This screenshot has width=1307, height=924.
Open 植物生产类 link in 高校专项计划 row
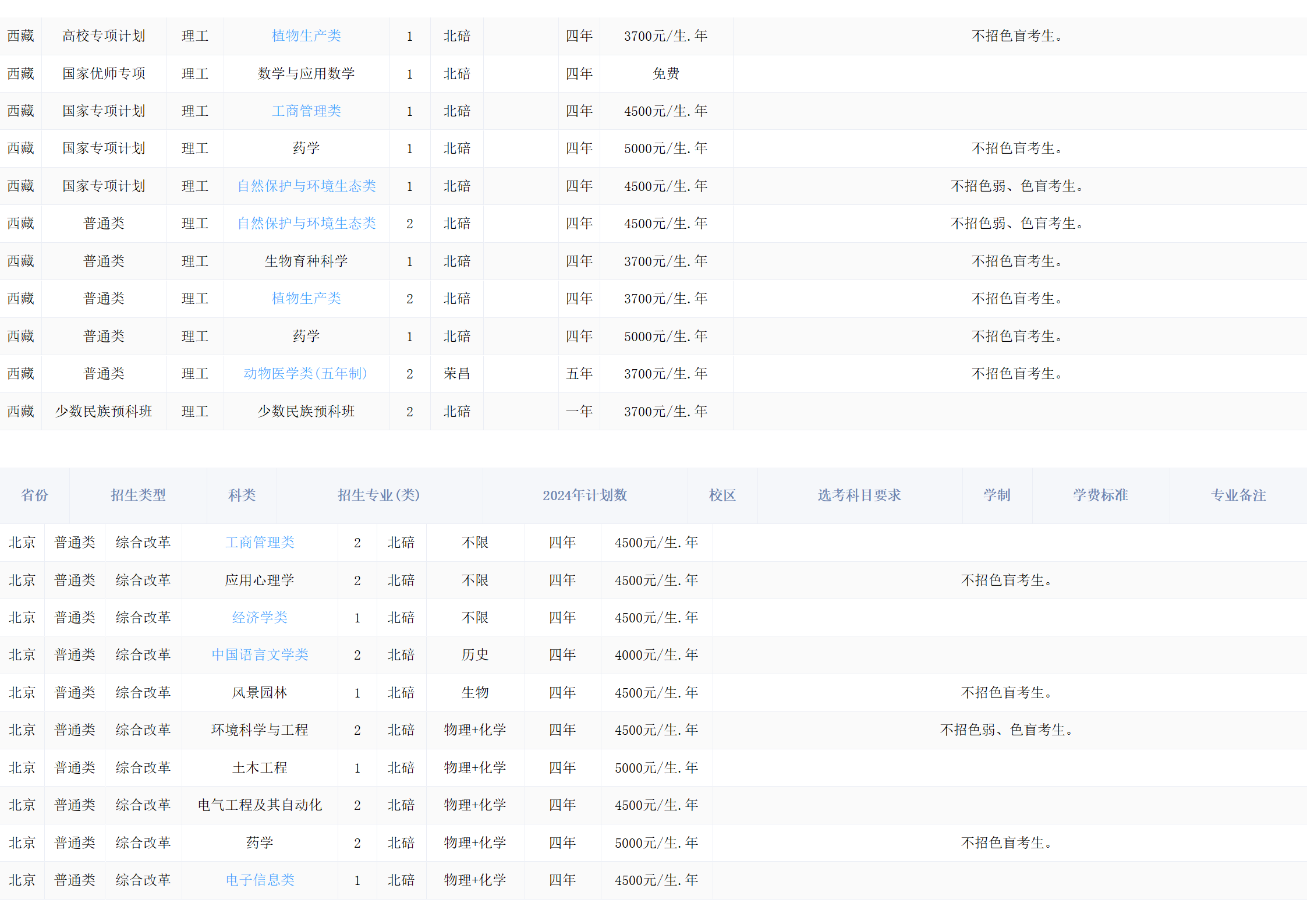(306, 36)
